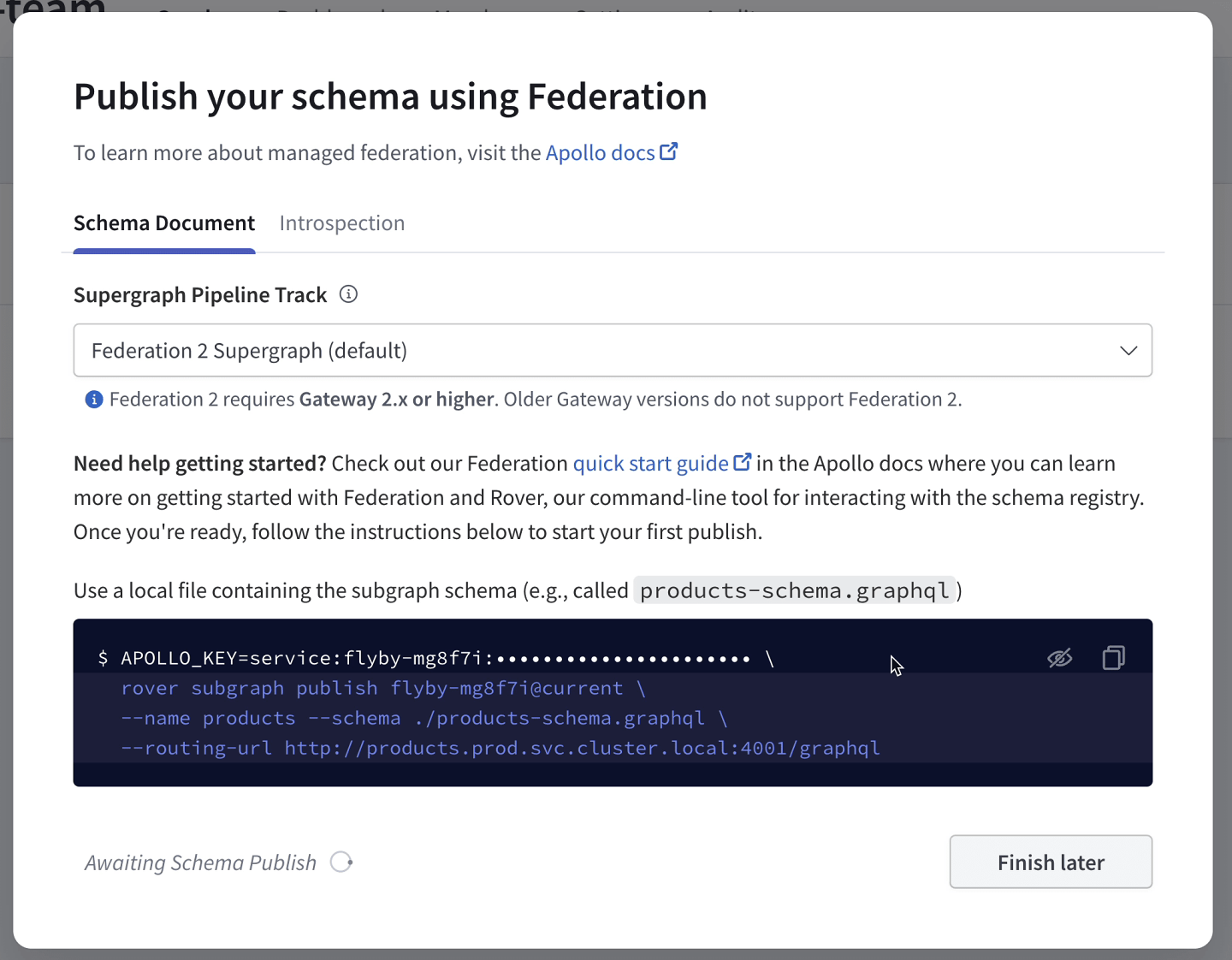Click the Apollo docs external-link icon

tap(670, 151)
